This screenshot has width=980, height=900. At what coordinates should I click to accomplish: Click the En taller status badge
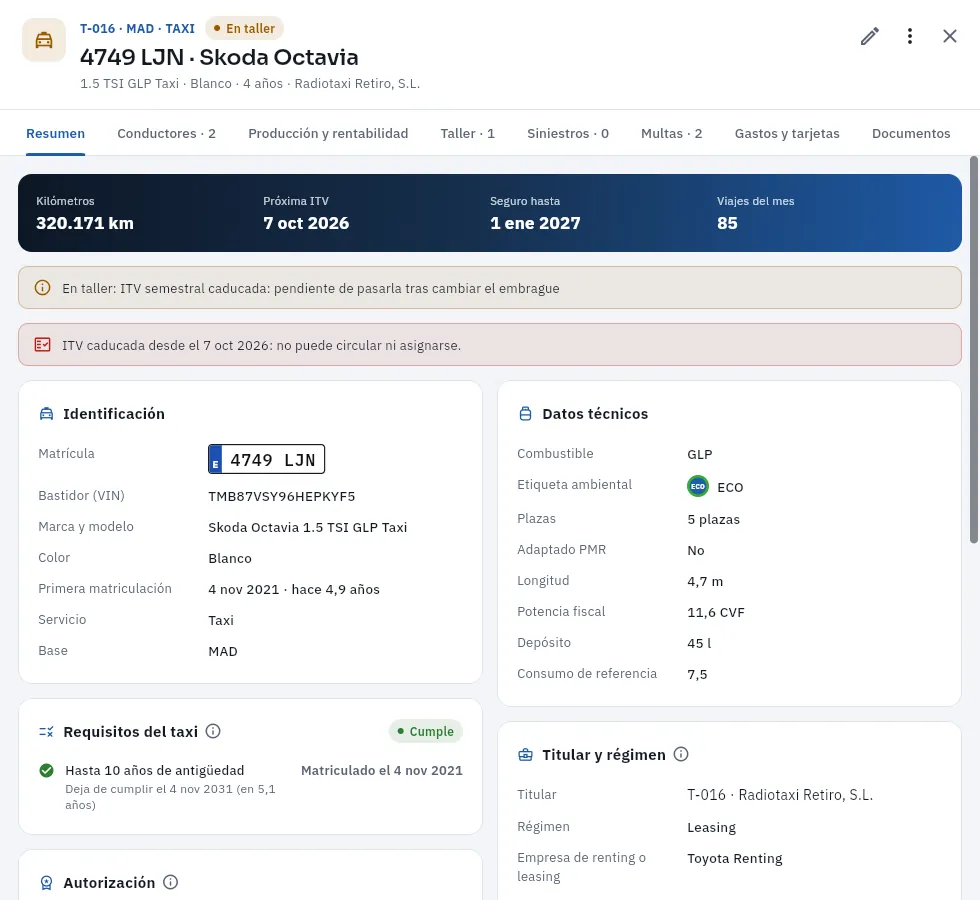(244, 29)
